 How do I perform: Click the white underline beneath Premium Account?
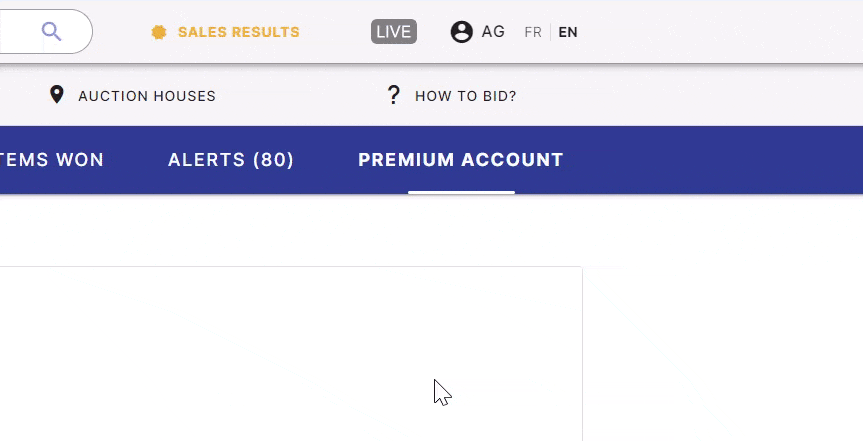pyautogui.click(x=461, y=192)
